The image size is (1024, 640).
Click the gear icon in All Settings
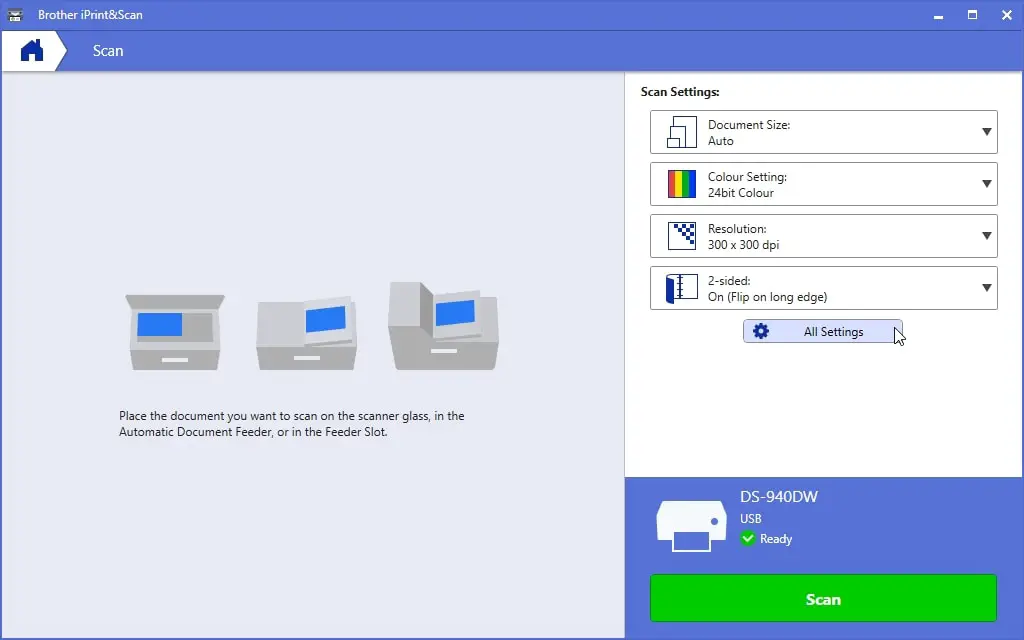pyautogui.click(x=761, y=331)
